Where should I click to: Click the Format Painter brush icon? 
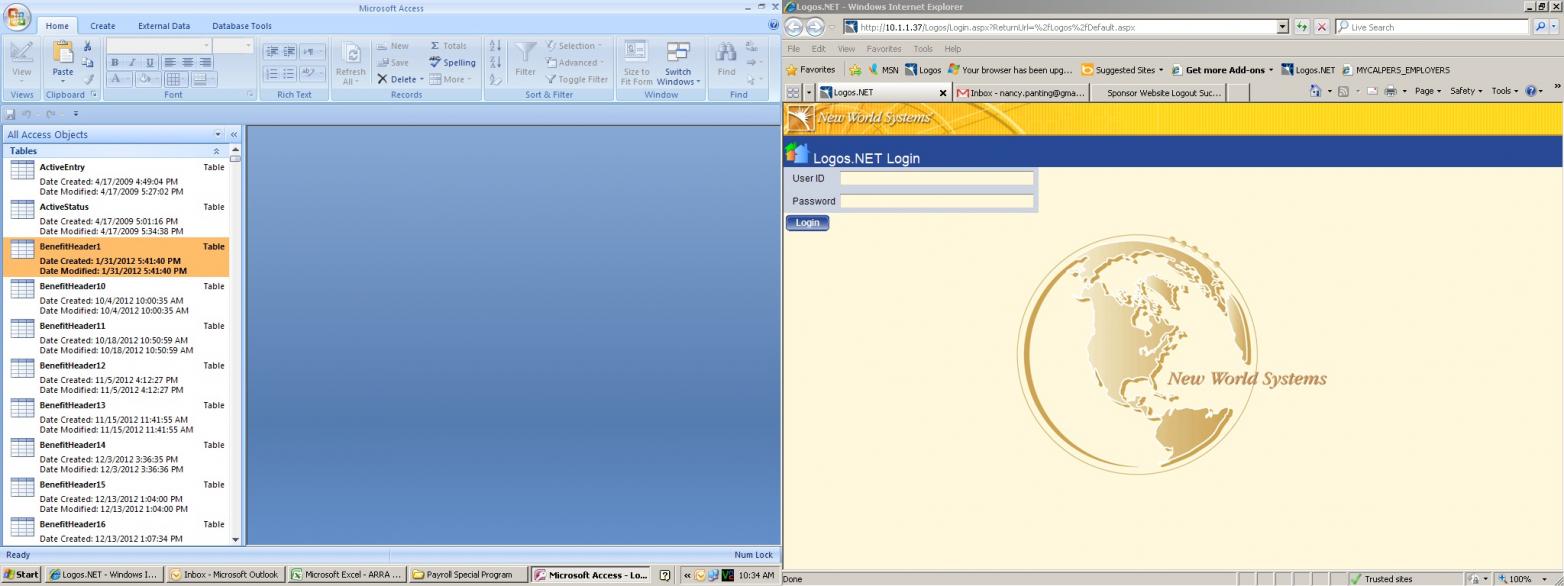88,79
